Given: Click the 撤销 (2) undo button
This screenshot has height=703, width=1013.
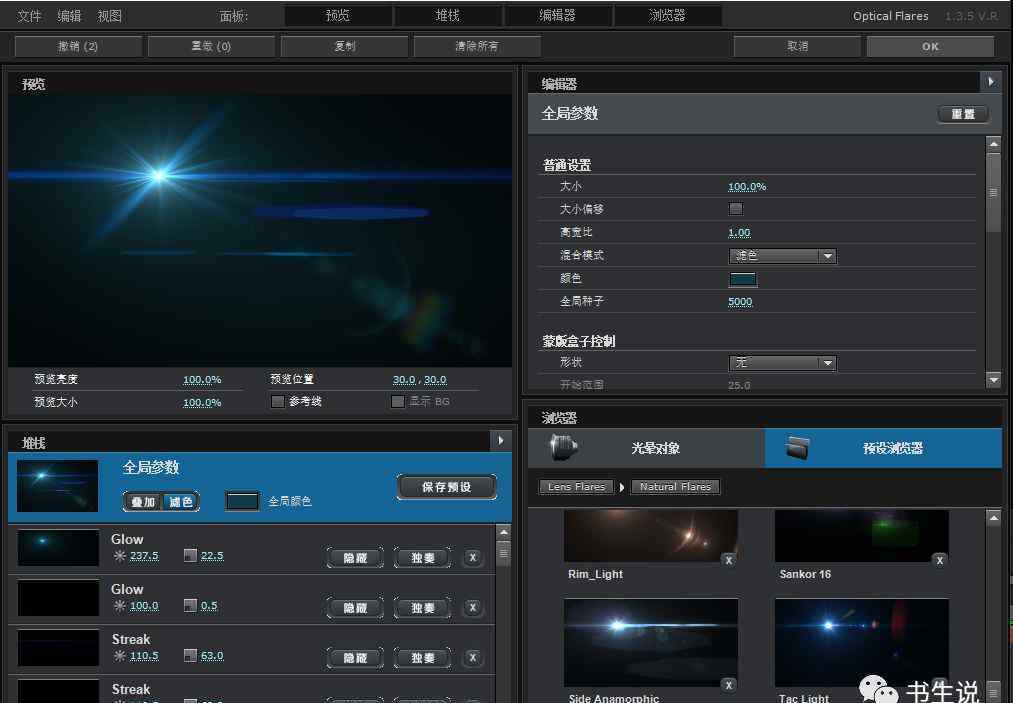Looking at the screenshot, I should (78, 47).
